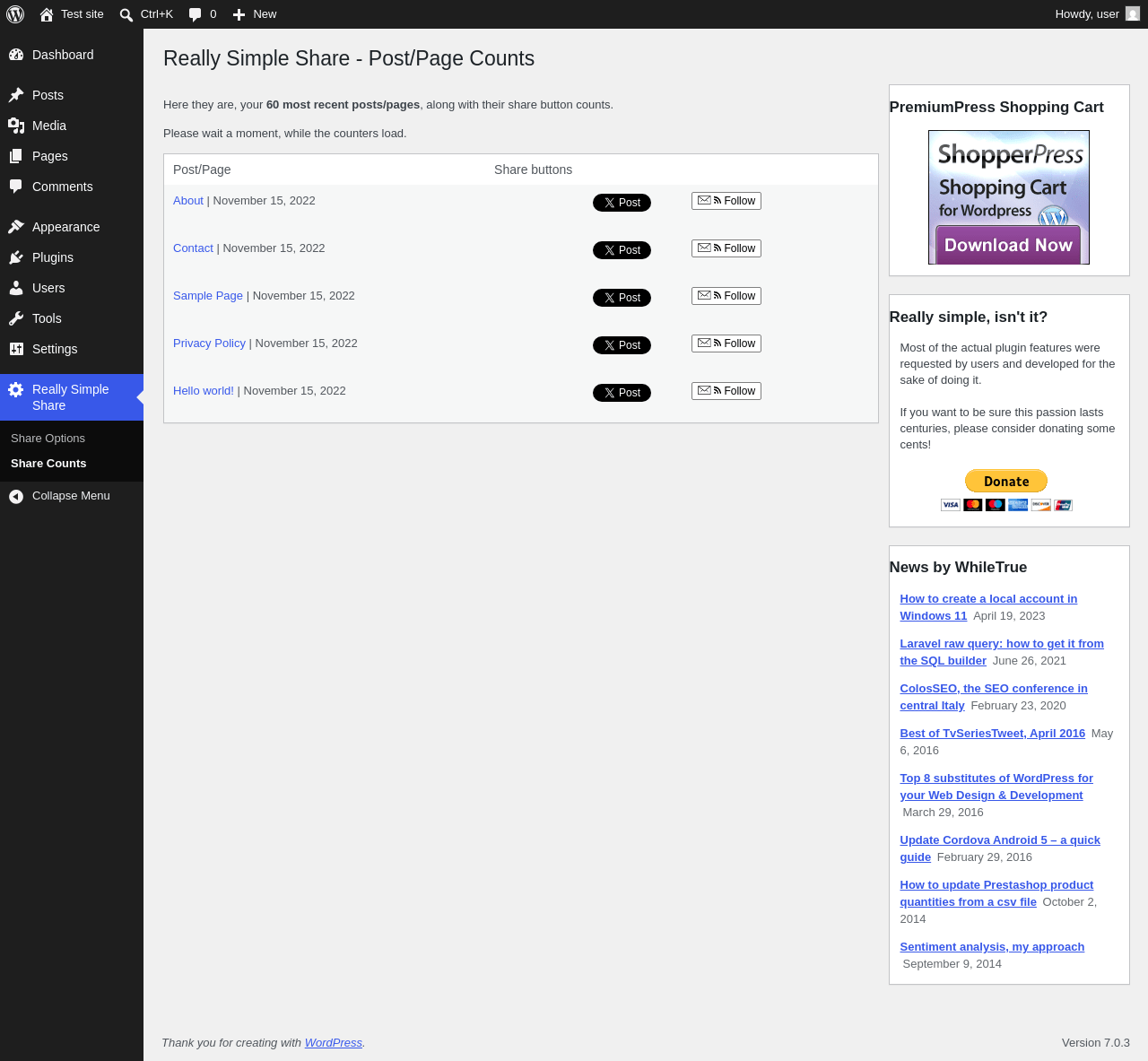Select the Pages menu item
The width and height of the screenshot is (1148, 1061).
pos(72,156)
